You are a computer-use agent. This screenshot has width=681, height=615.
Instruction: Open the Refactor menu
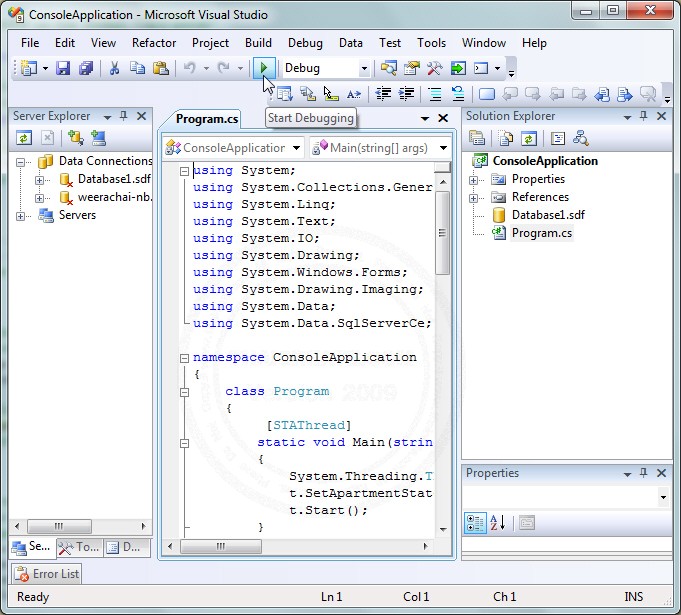click(154, 43)
